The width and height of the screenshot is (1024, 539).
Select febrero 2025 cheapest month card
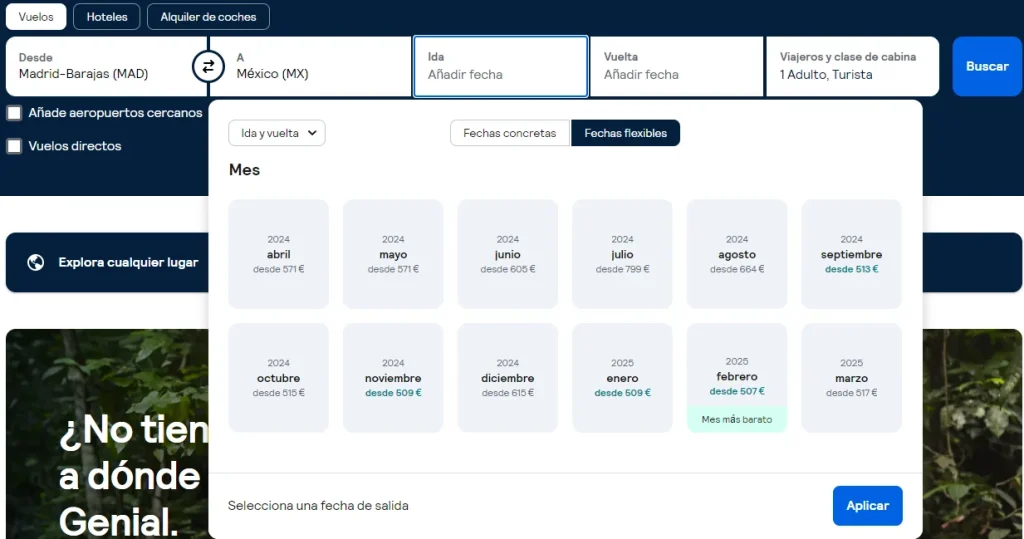coord(737,378)
